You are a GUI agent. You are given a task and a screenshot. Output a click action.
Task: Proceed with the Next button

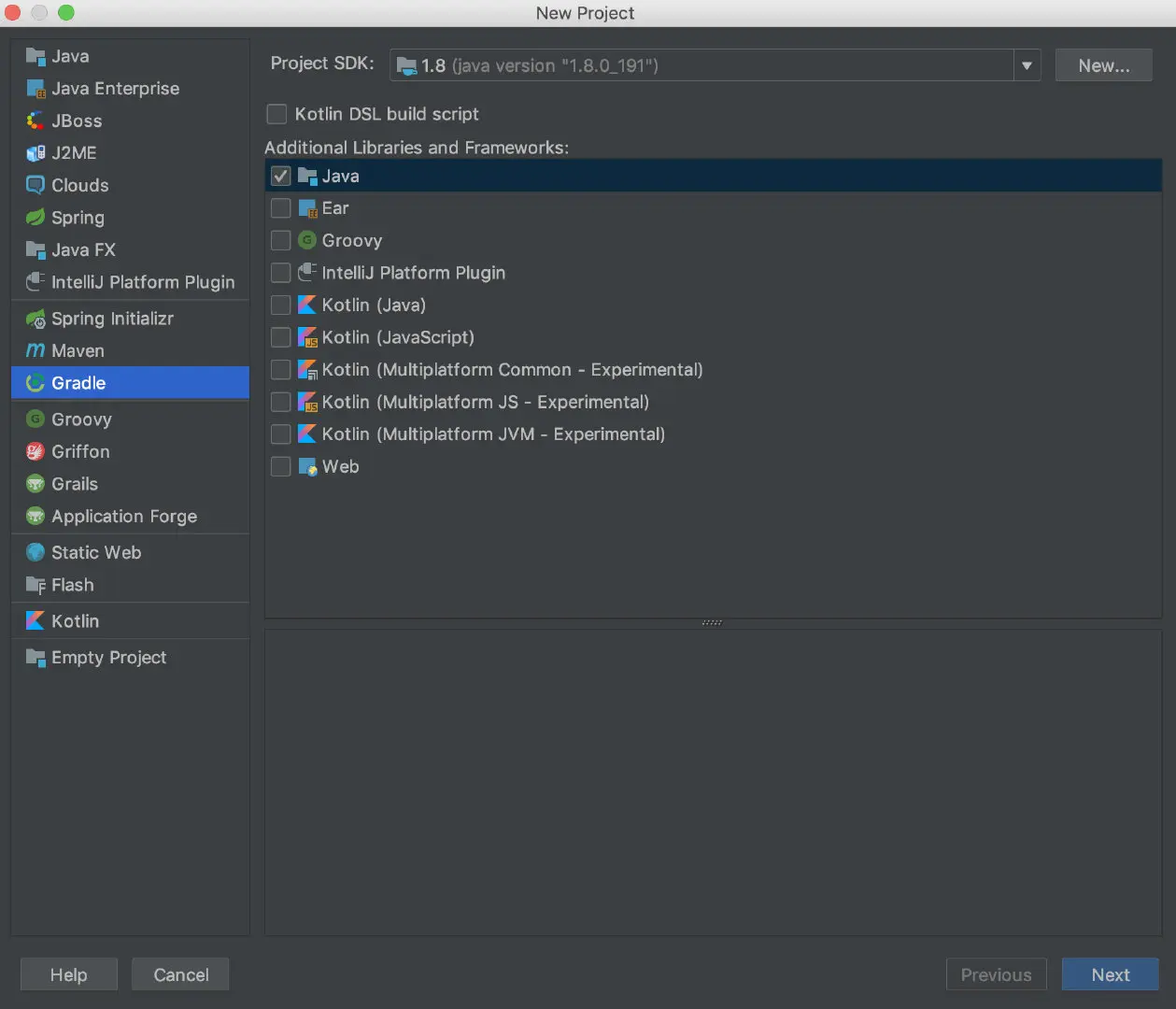1110,974
